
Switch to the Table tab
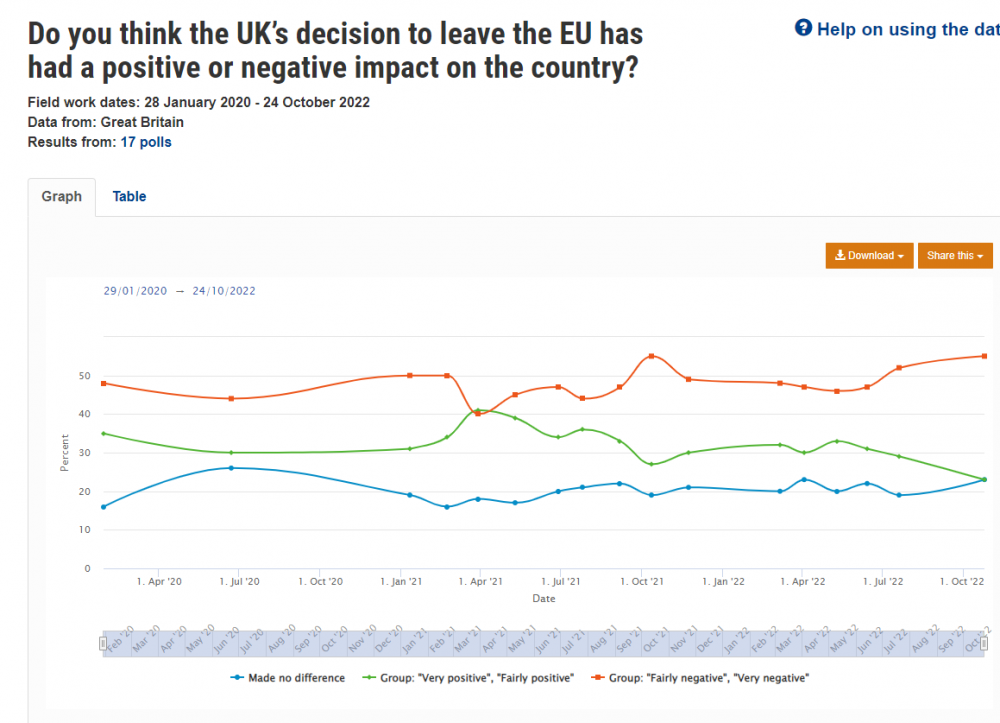pyautogui.click(x=129, y=196)
